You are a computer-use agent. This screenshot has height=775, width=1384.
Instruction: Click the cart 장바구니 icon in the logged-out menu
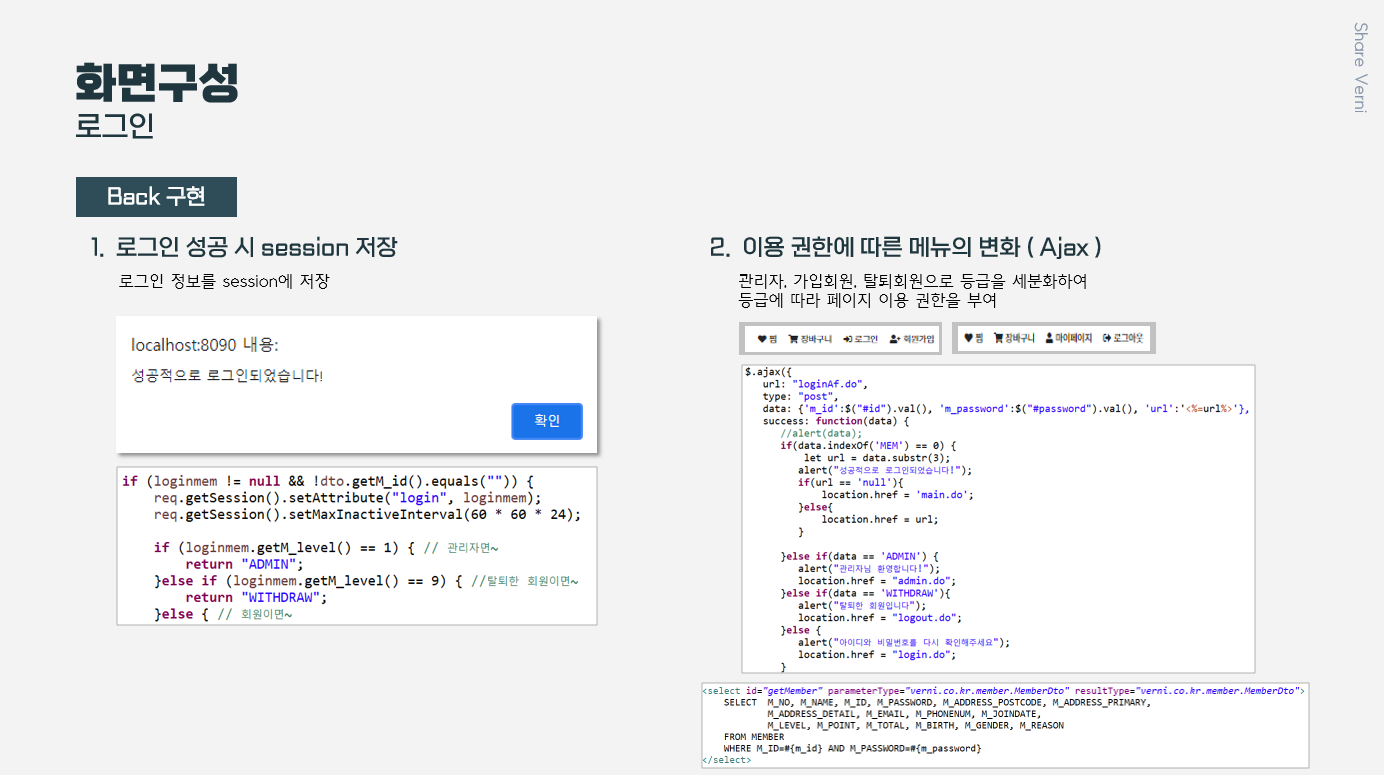pos(793,339)
